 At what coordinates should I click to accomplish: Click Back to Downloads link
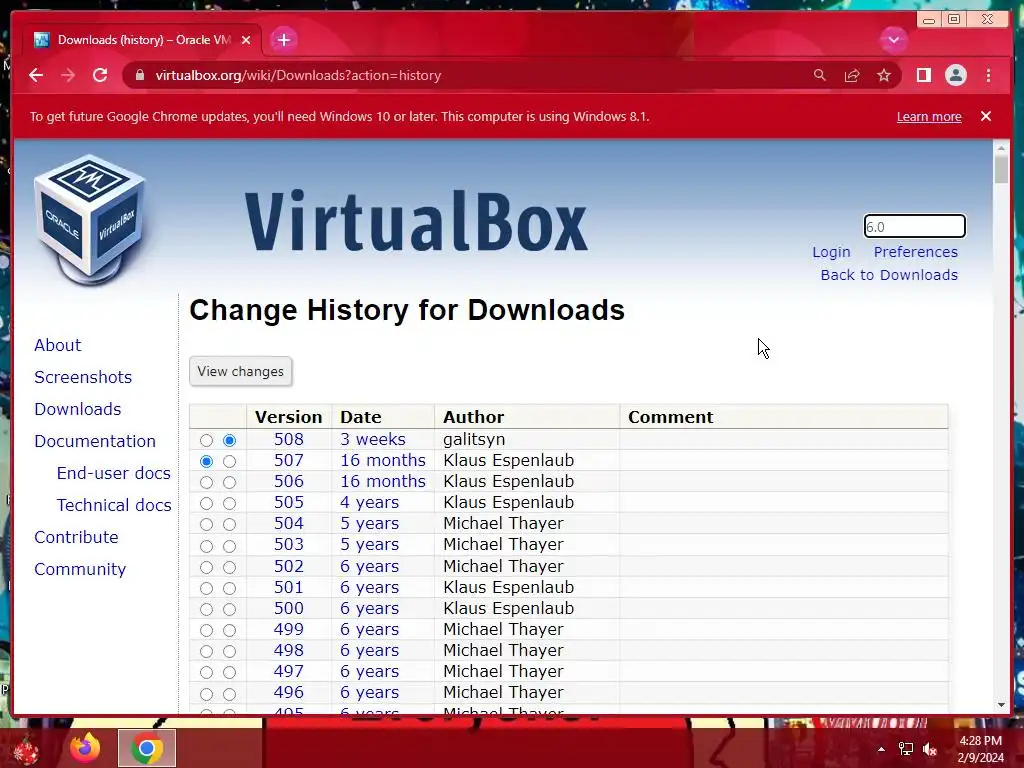click(x=889, y=275)
